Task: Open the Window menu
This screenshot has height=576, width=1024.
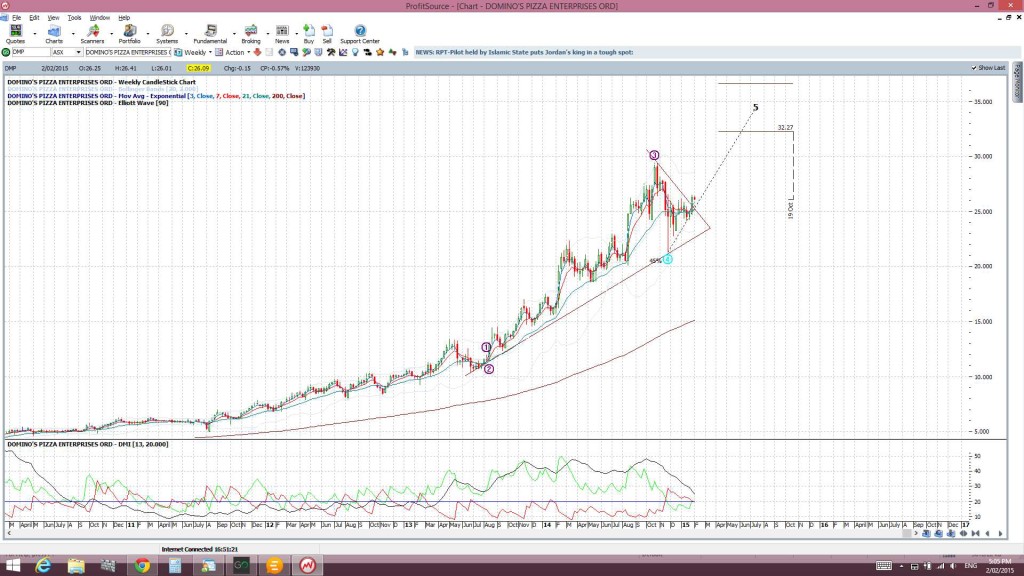Action: pos(99,18)
